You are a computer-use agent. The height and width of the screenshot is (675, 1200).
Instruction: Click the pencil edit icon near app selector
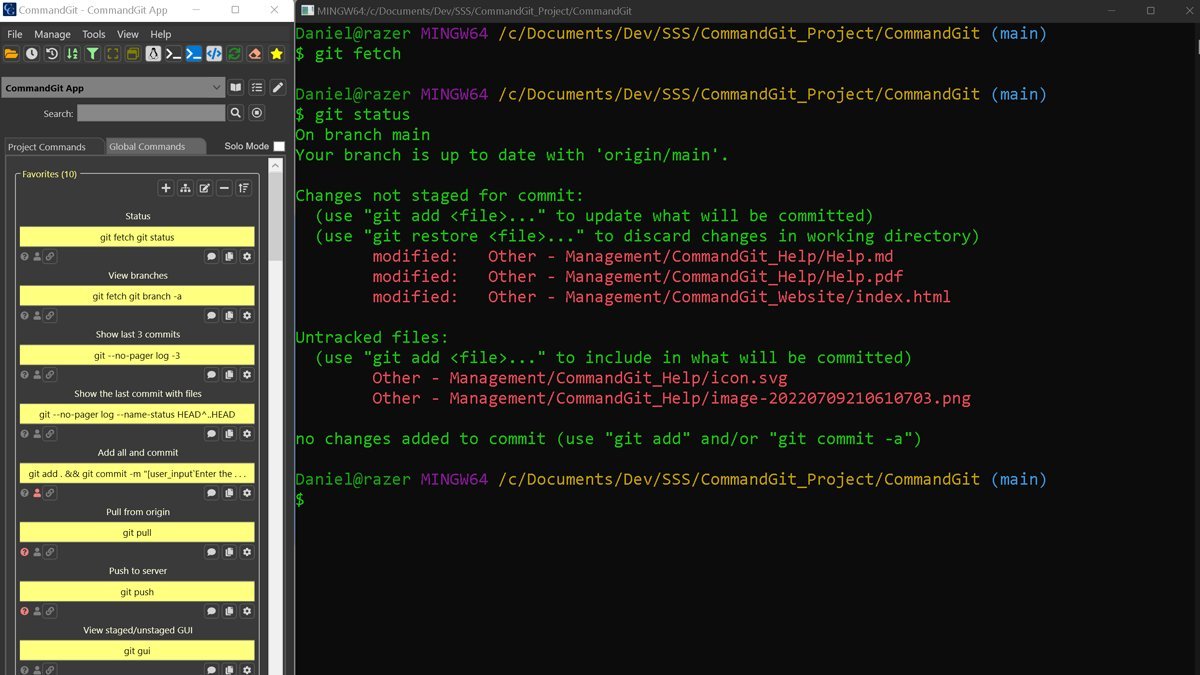pyautogui.click(x=277, y=87)
